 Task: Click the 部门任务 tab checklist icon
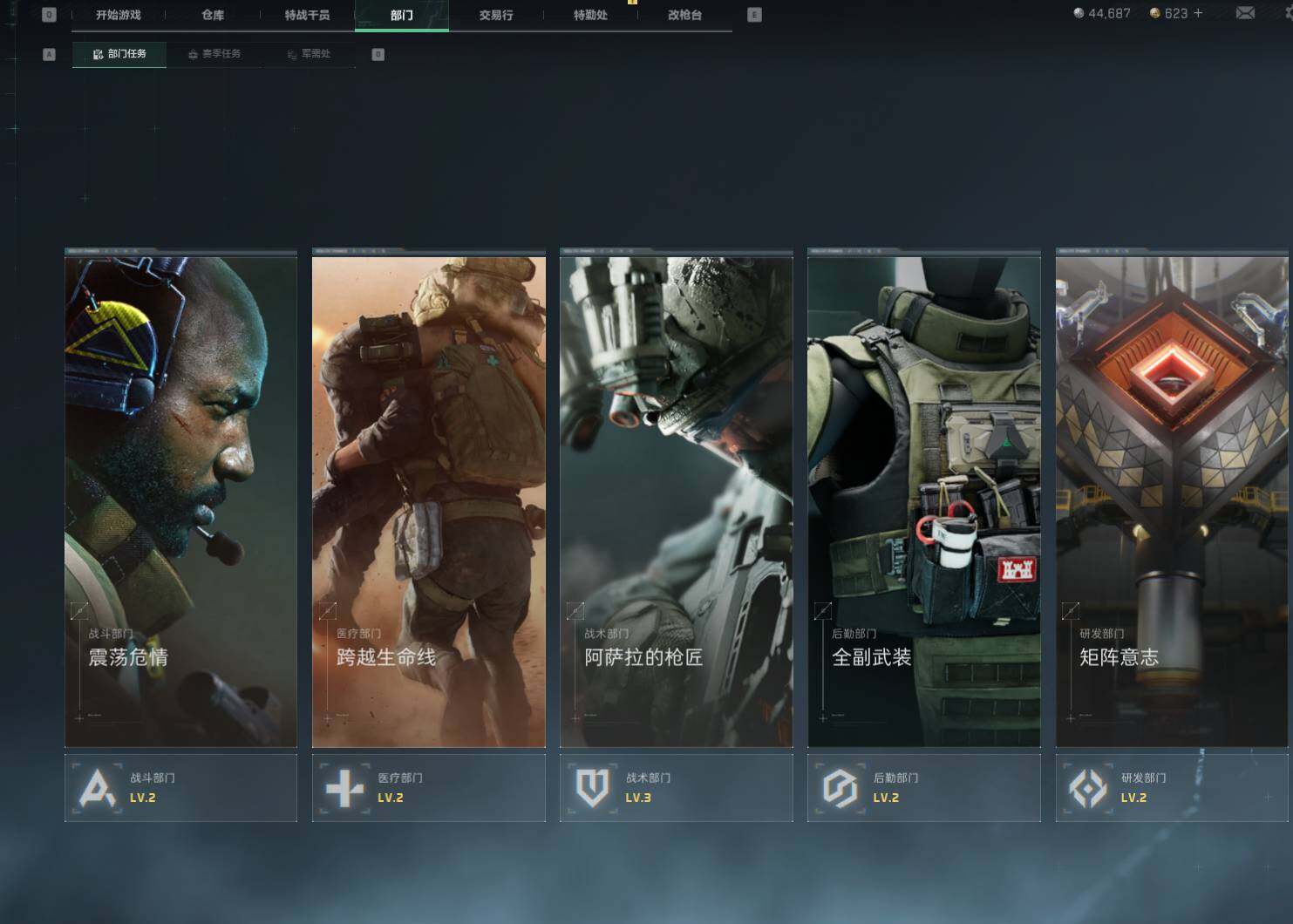click(x=99, y=55)
